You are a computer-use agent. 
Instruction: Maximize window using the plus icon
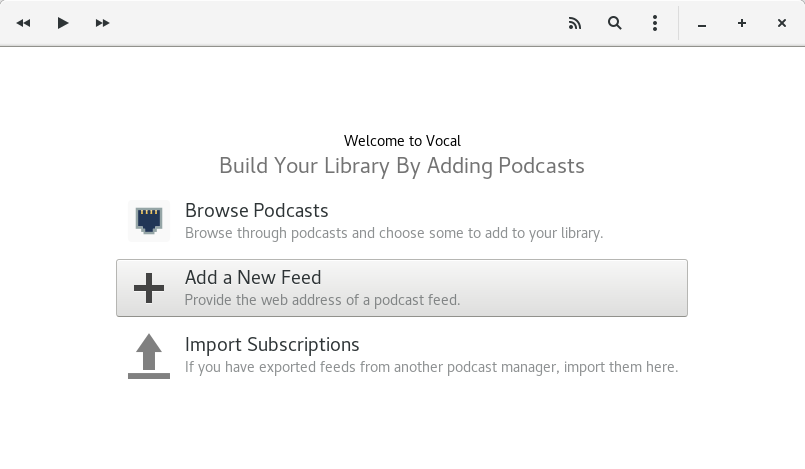(742, 23)
